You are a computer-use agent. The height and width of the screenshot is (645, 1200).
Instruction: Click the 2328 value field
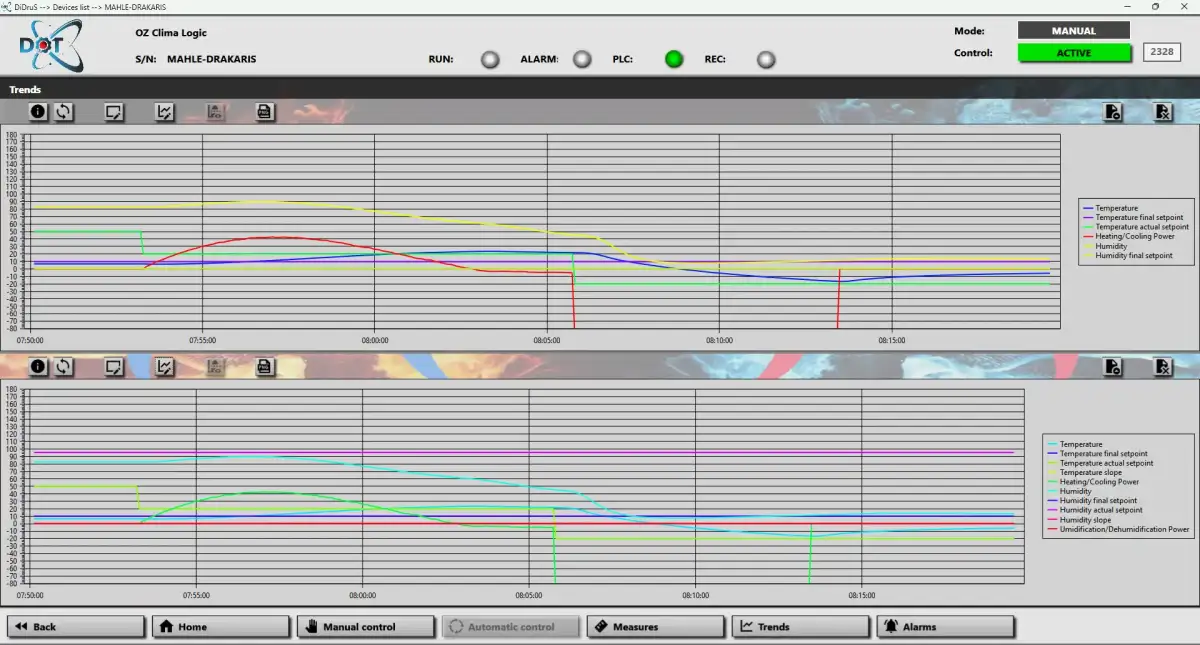coord(1162,52)
